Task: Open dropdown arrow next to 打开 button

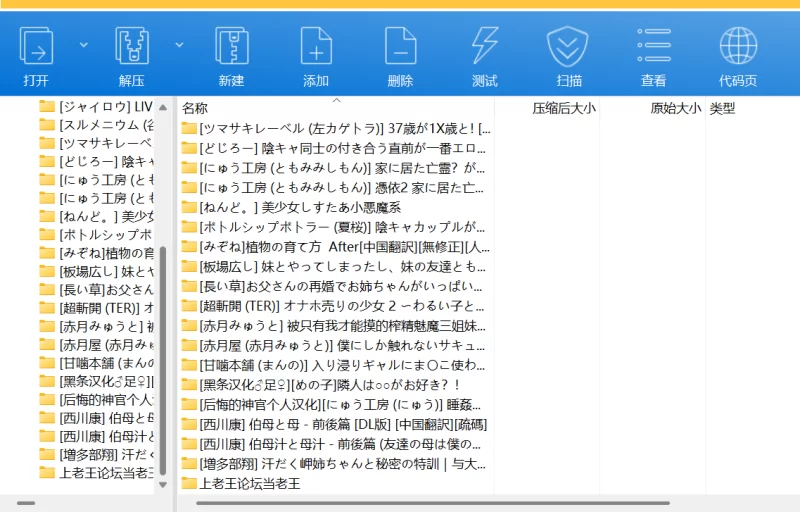Action: pyautogui.click(x=83, y=45)
